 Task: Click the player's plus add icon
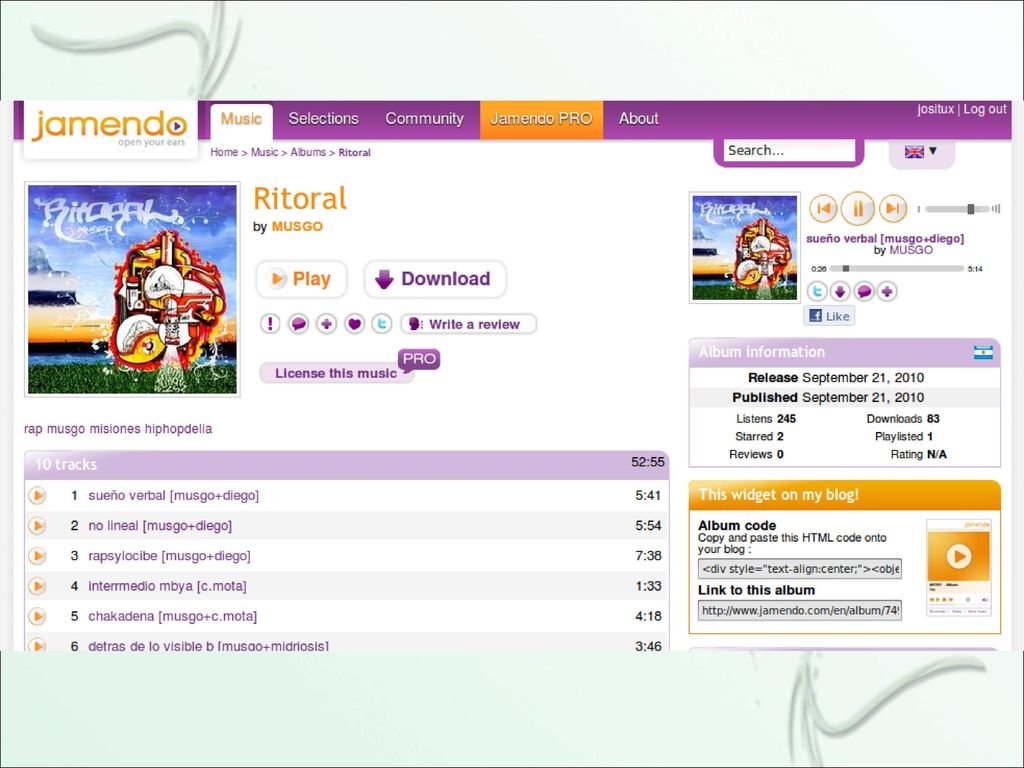(x=887, y=291)
